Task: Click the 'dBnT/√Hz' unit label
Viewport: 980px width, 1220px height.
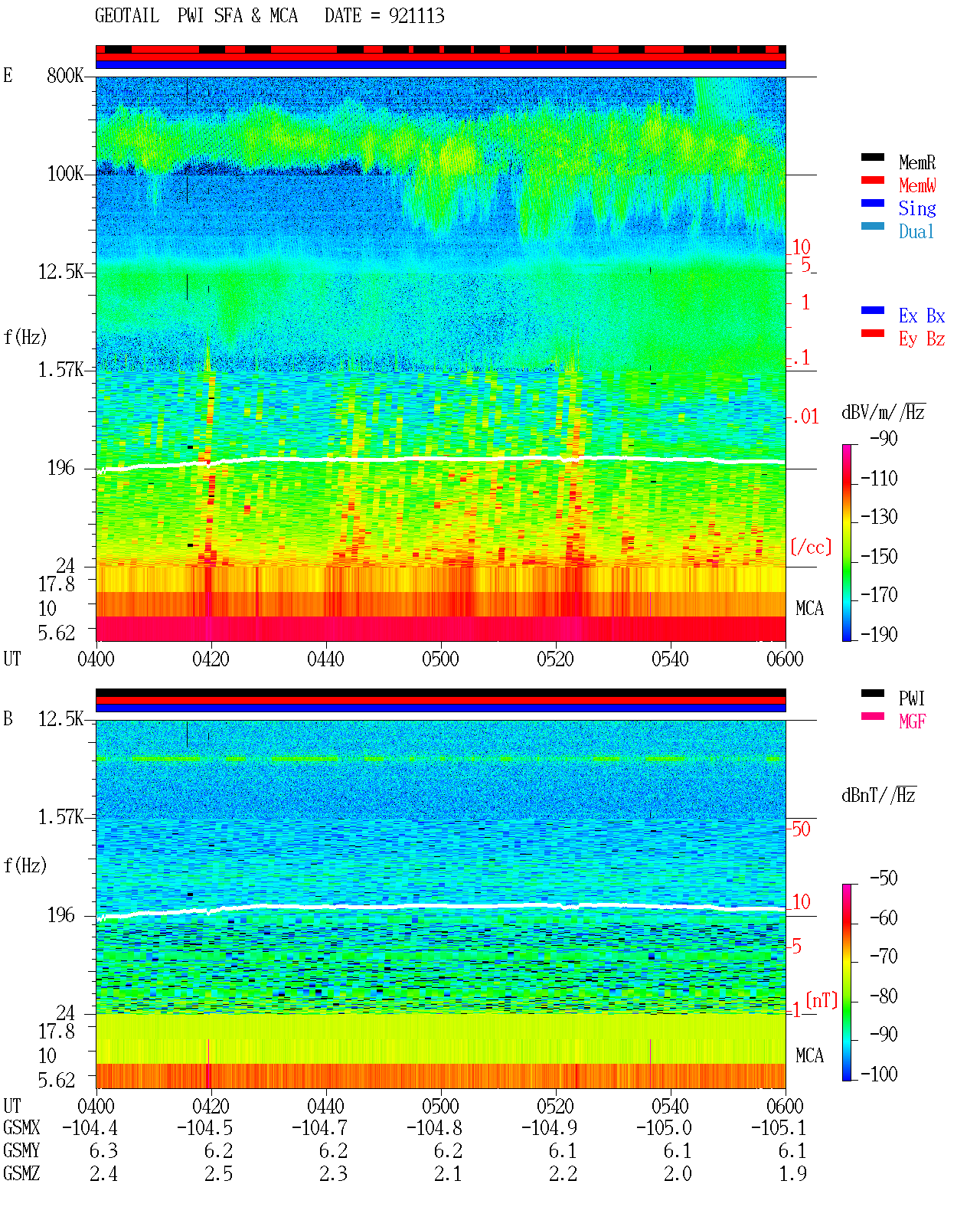Action: [879, 796]
